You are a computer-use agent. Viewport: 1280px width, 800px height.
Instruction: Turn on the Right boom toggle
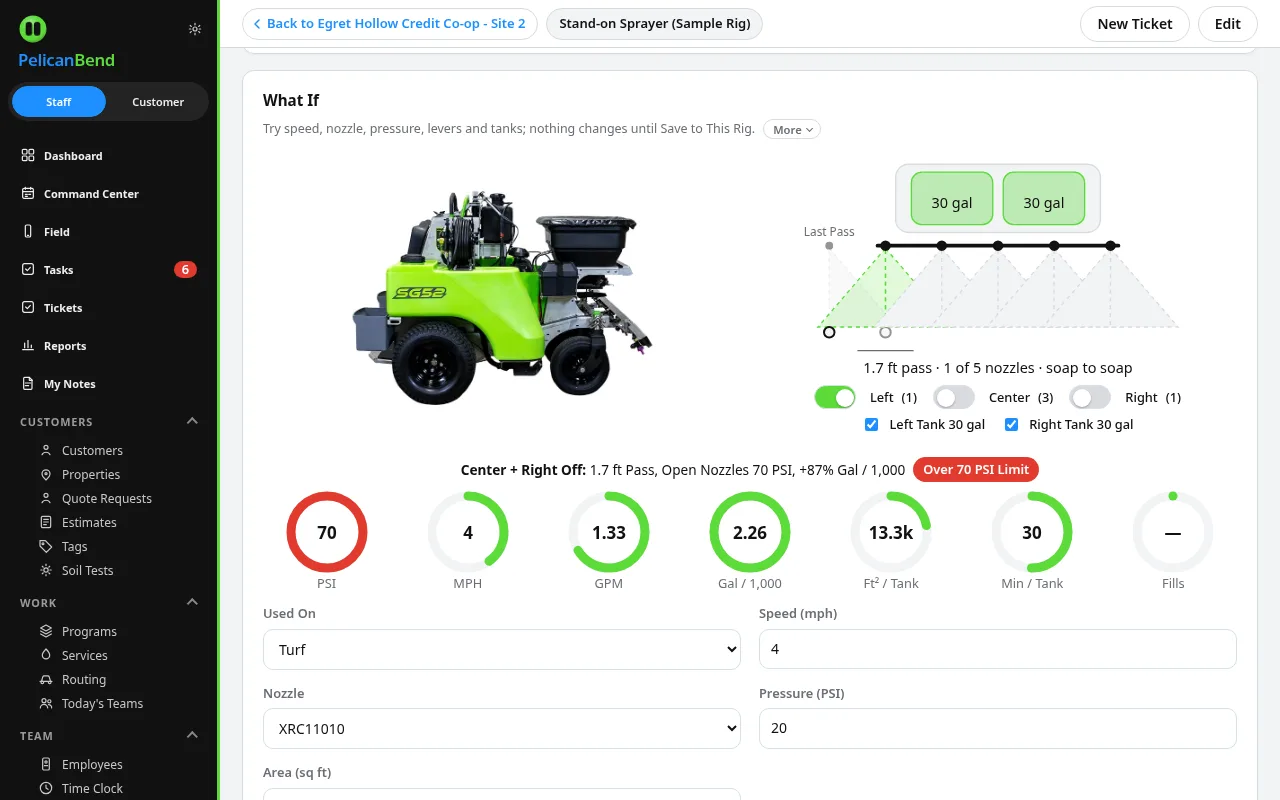pyautogui.click(x=1090, y=397)
